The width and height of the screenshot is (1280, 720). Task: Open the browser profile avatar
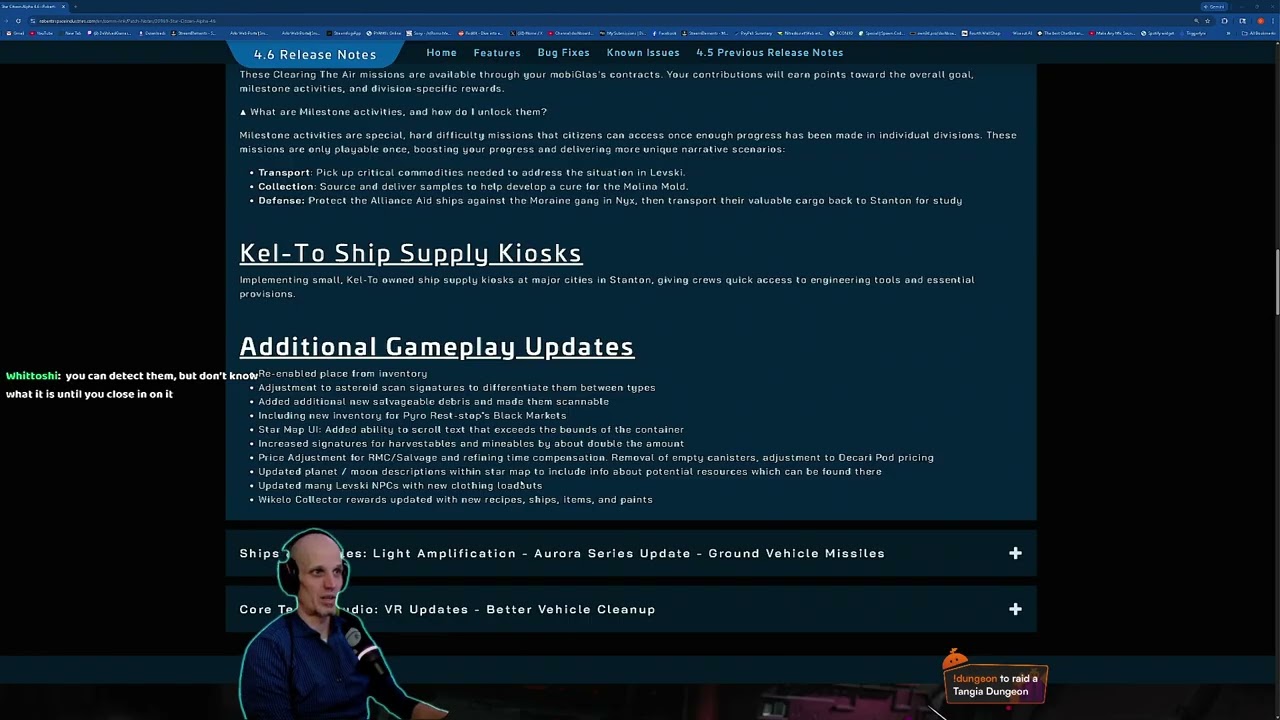(x=1261, y=21)
